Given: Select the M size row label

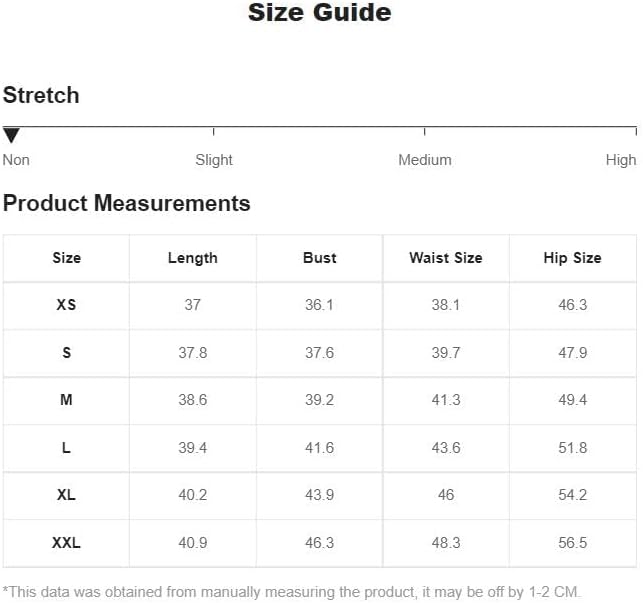Looking at the screenshot, I should tap(66, 400).
